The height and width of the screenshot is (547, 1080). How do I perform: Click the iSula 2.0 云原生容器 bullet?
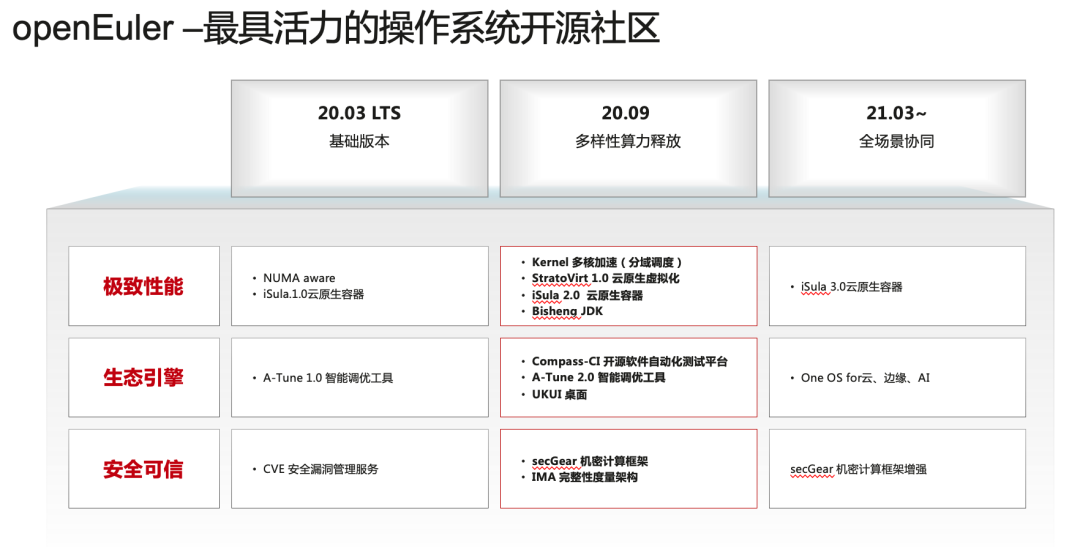587,295
